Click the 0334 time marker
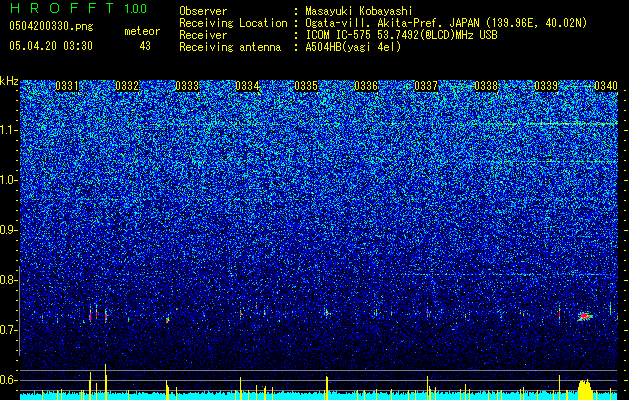This screenshot has height=400, width=629. coord(247,86)
